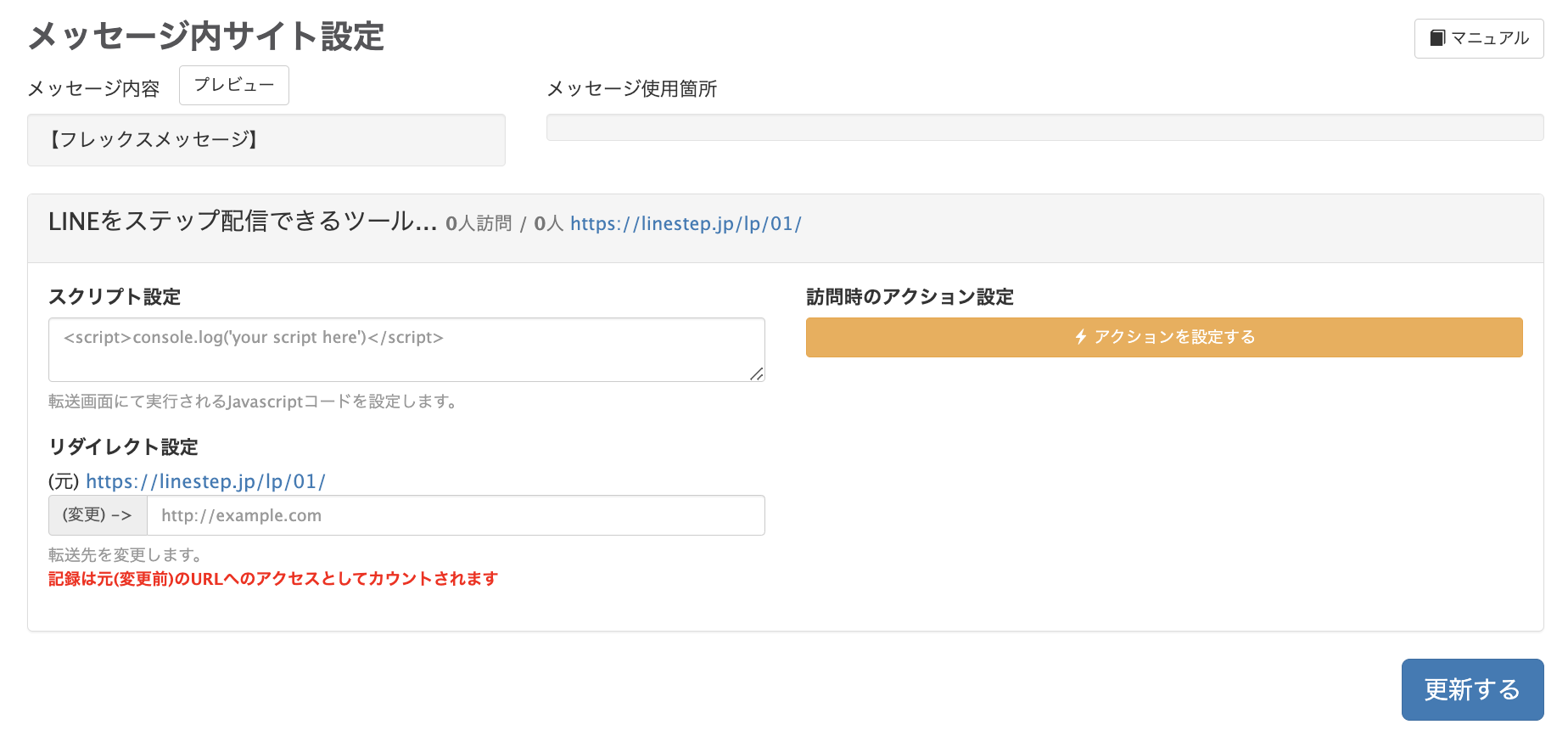
Task: Click the アクションを設定する orange button
Action: pos(1164,337)
